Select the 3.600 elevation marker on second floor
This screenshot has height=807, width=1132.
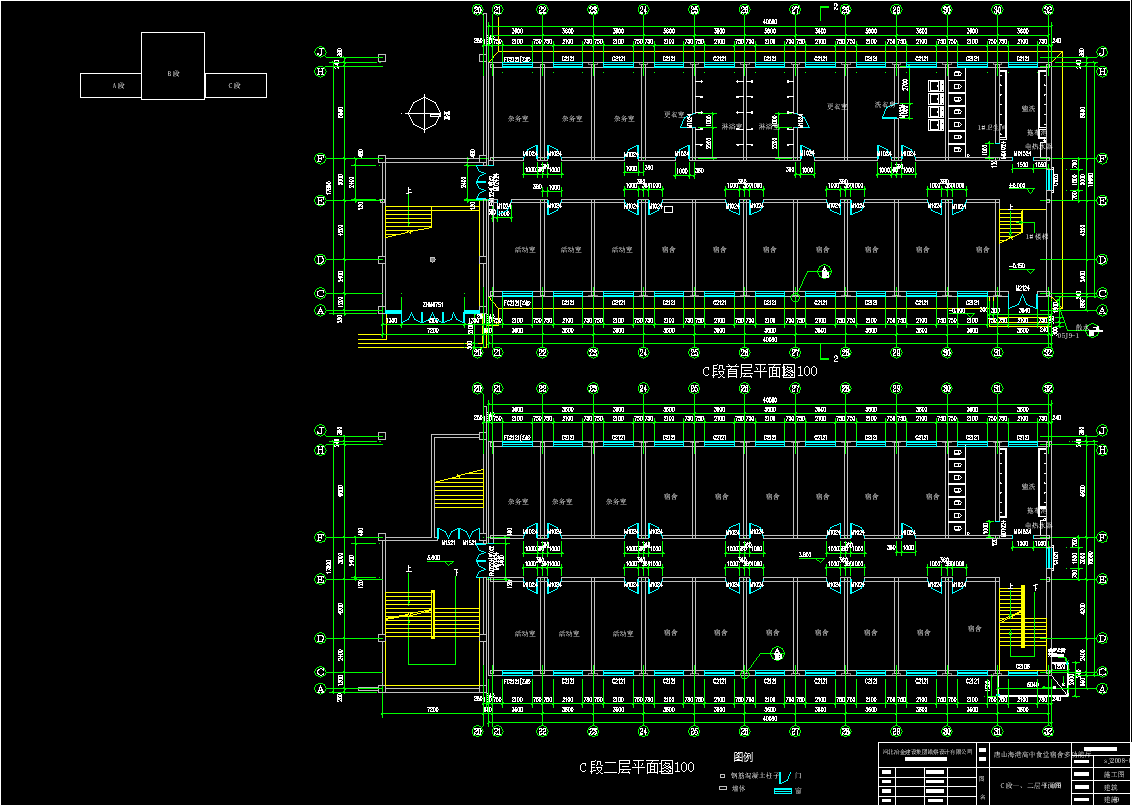[805, 554]
